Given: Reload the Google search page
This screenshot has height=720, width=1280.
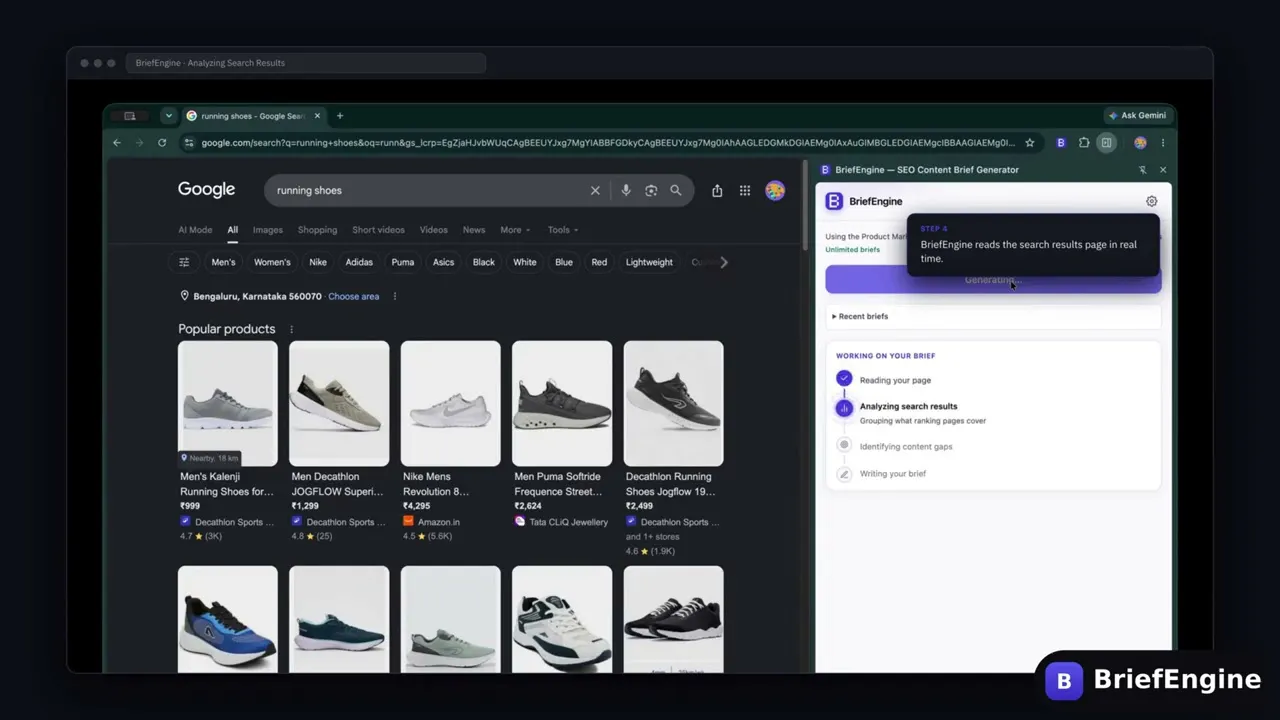Looking at the screenshot, I should [162, 143].
